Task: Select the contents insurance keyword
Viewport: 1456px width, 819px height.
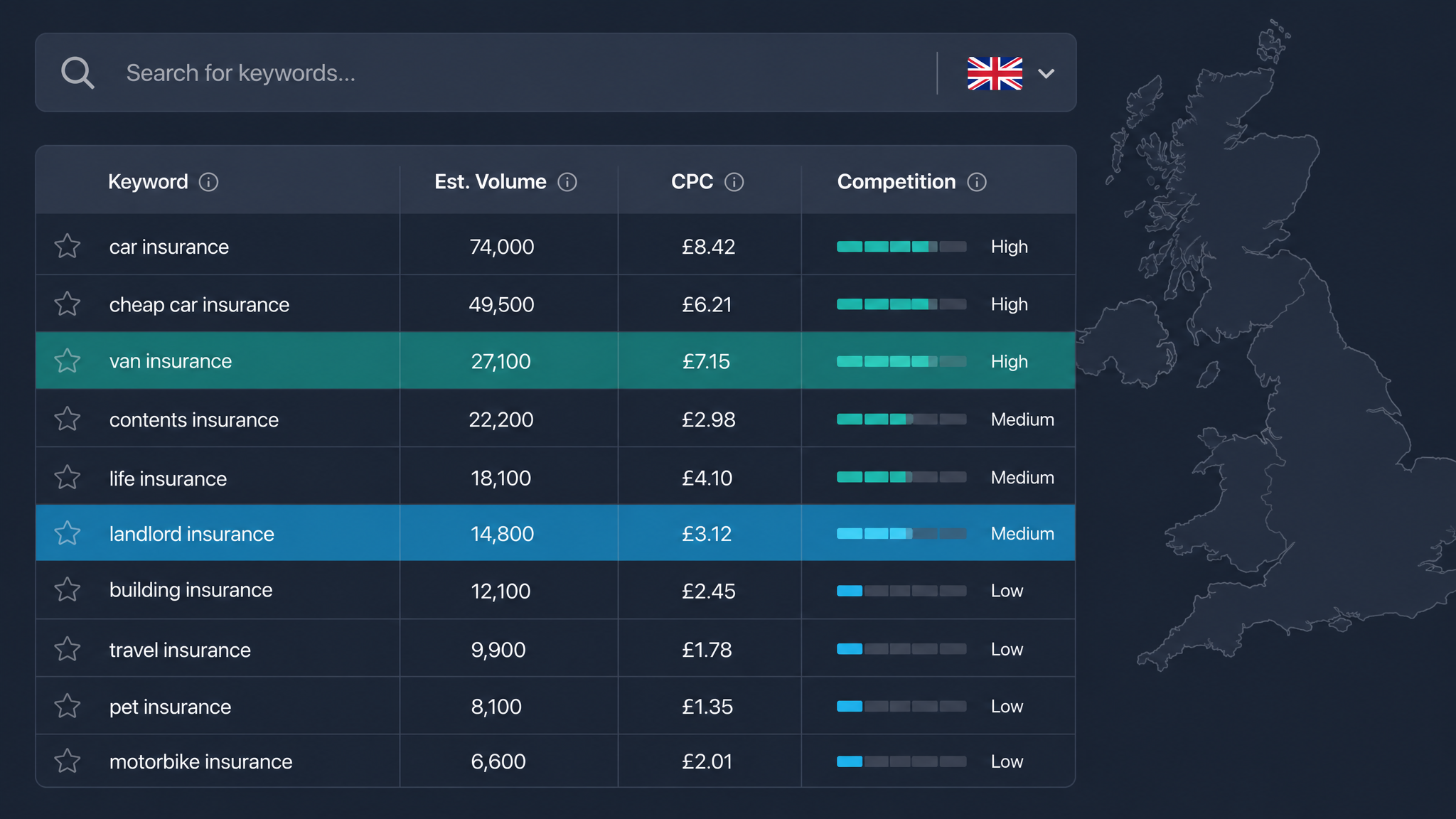Action: click(x=194, y=419)
